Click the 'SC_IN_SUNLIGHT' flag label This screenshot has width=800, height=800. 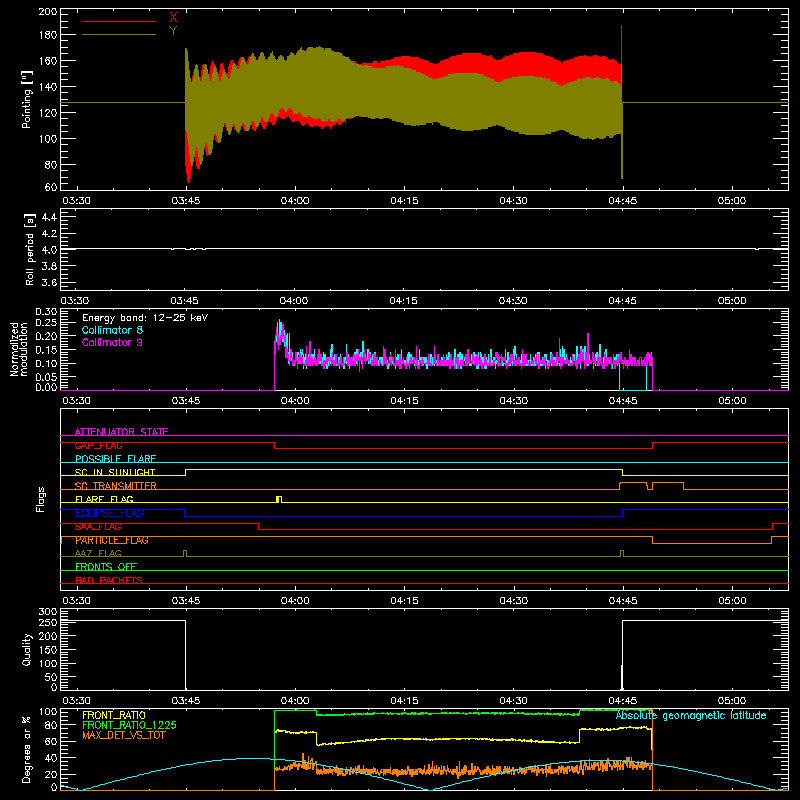pyautogui.click(x=115, y=472)
